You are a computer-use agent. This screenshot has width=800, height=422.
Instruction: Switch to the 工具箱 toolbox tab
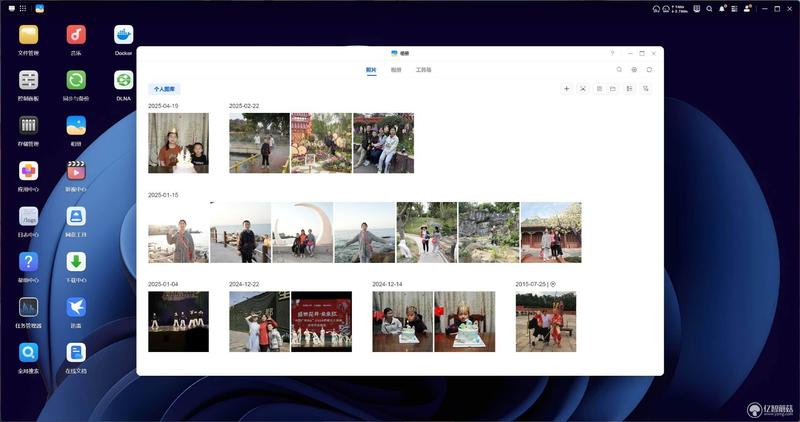(423, 70)
